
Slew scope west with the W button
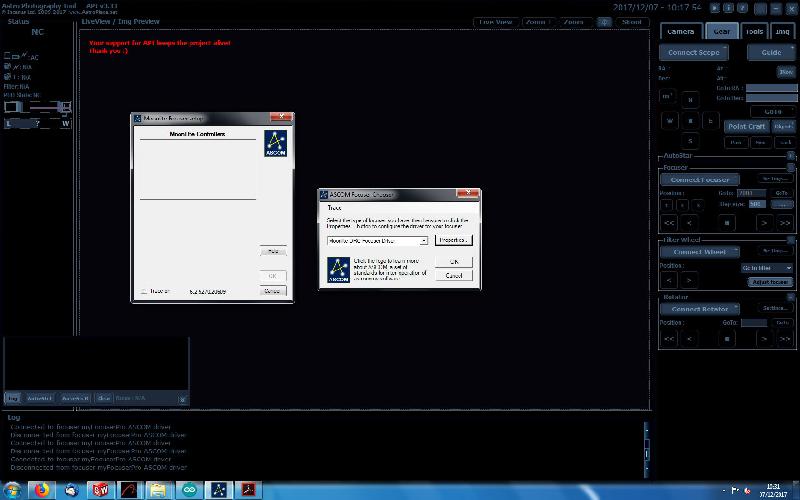click(x=670, y=121)
